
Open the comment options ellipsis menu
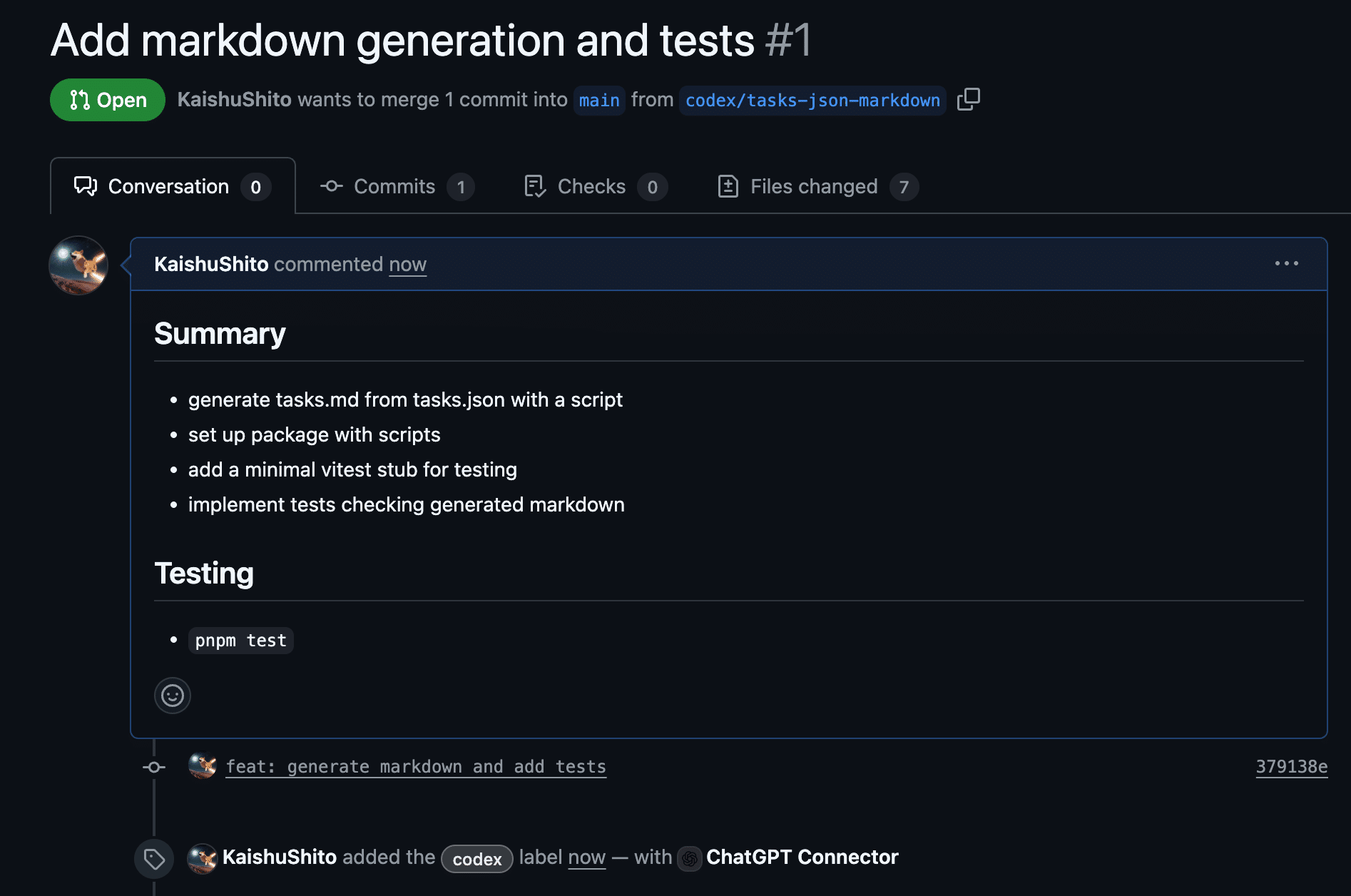(x=1286, y=263)
